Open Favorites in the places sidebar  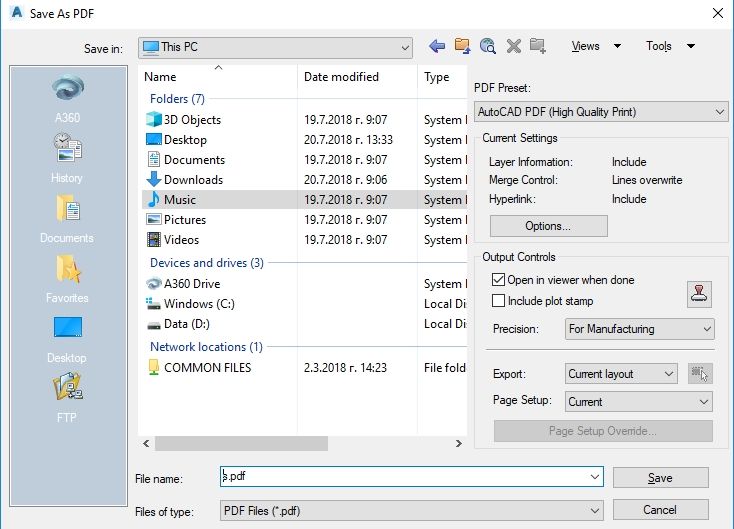pos(67,278)
